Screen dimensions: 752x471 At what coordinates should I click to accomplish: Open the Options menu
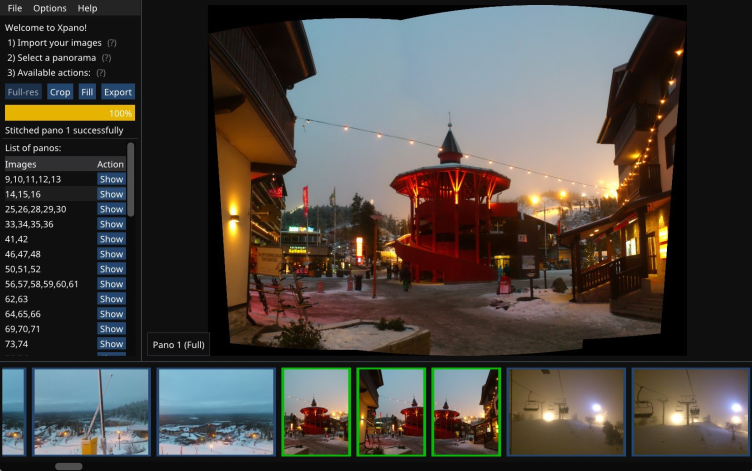point(49,8)
